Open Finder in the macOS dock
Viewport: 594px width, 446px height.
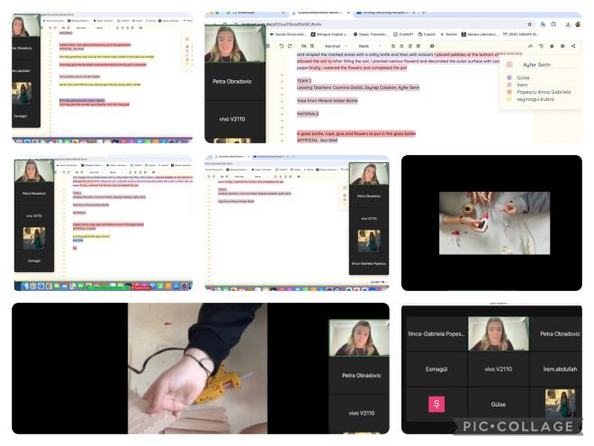click(x=25, y=286)
